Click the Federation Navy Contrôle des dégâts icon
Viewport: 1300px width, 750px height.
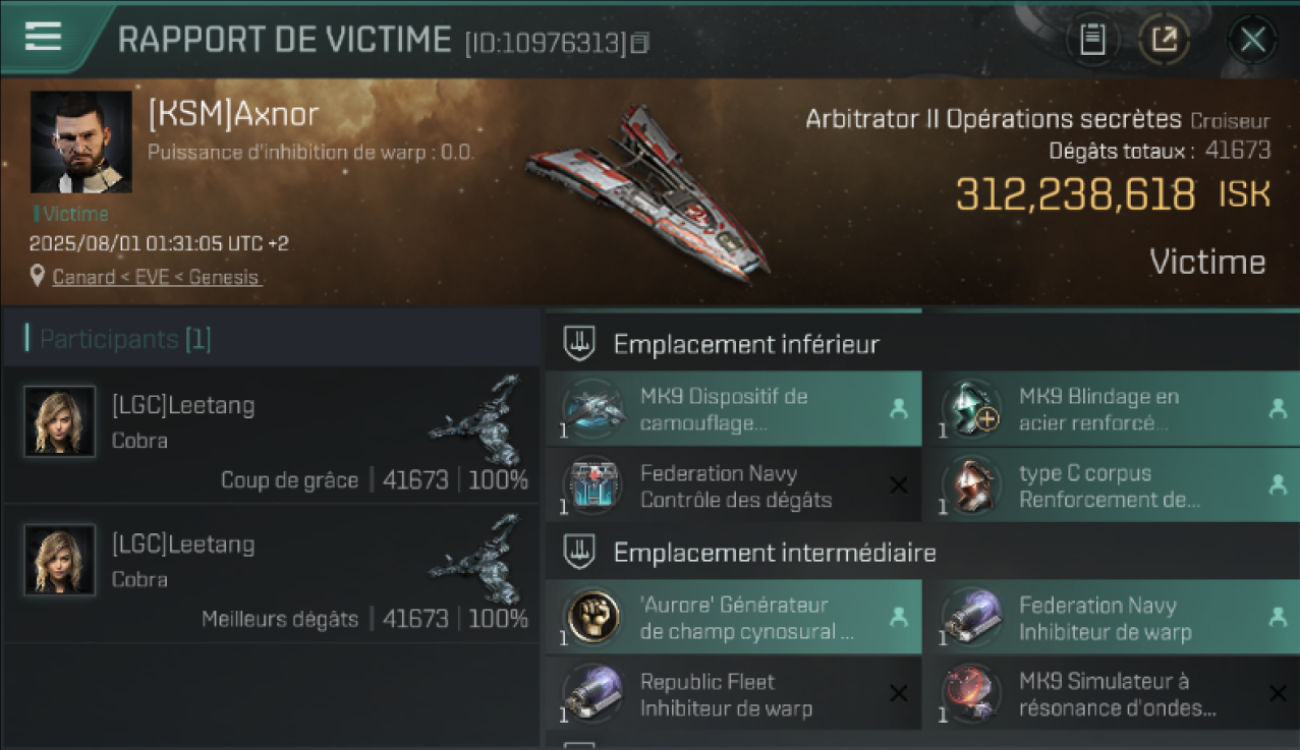pyautogui.click(x=594, y=486)
